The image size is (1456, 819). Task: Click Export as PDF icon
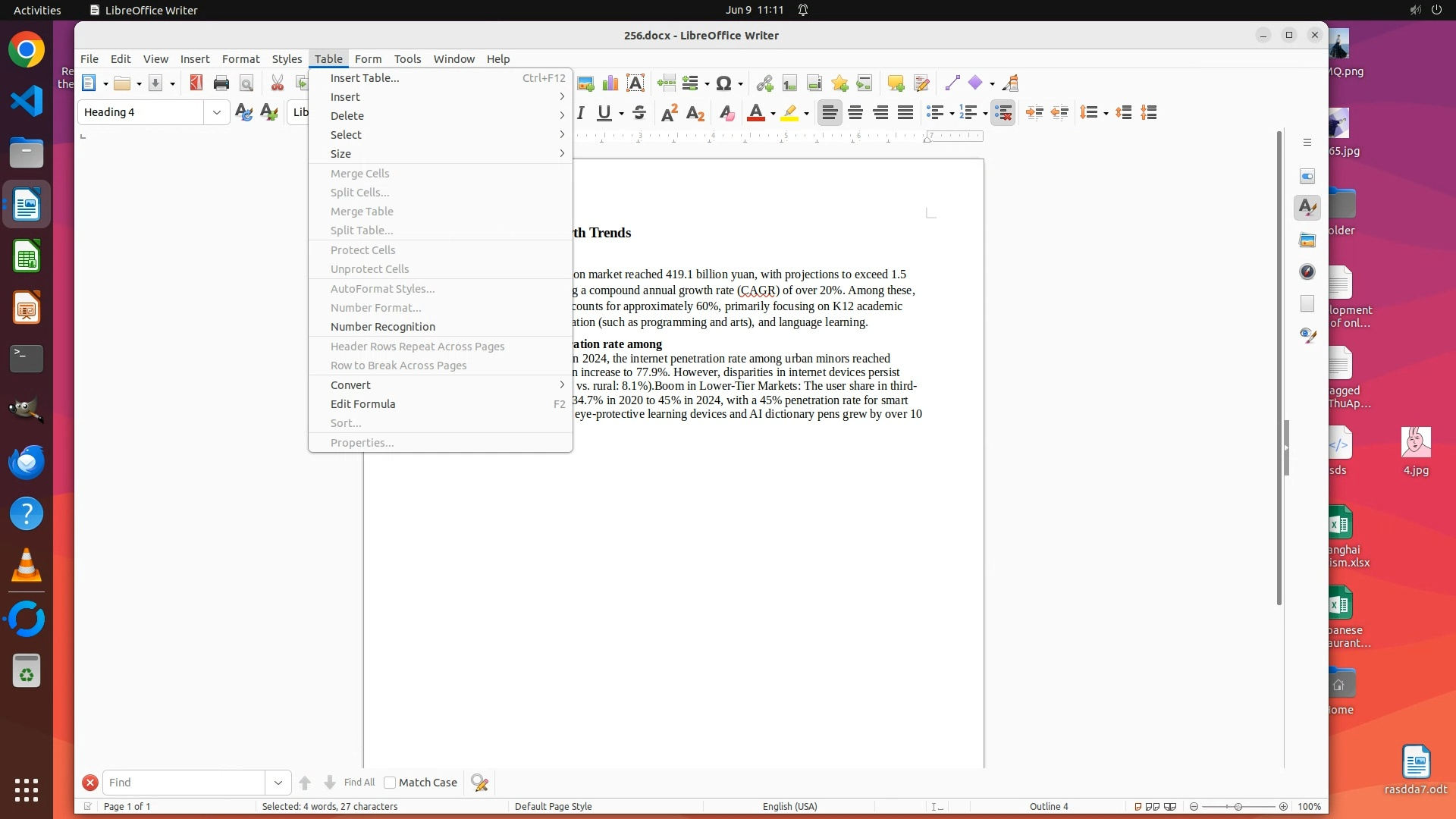pyautogui.click(x=196, y=83)
